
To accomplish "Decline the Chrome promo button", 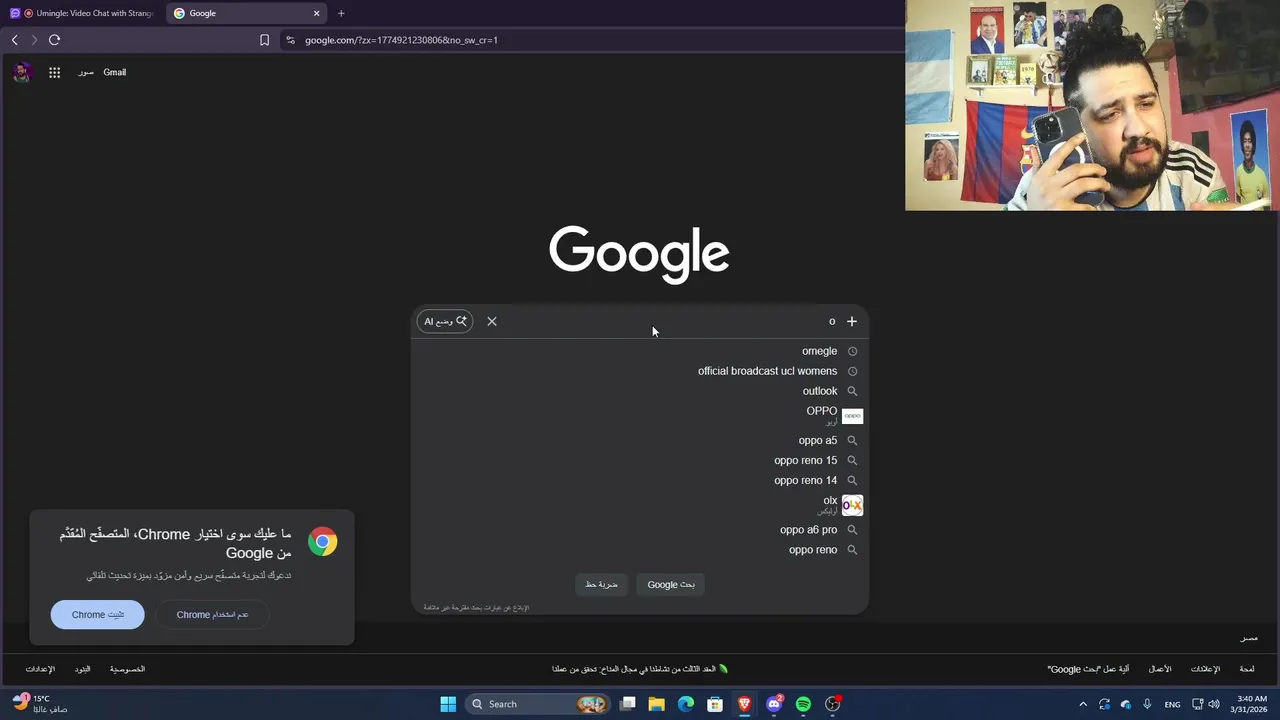I will [x=213, y=614].
